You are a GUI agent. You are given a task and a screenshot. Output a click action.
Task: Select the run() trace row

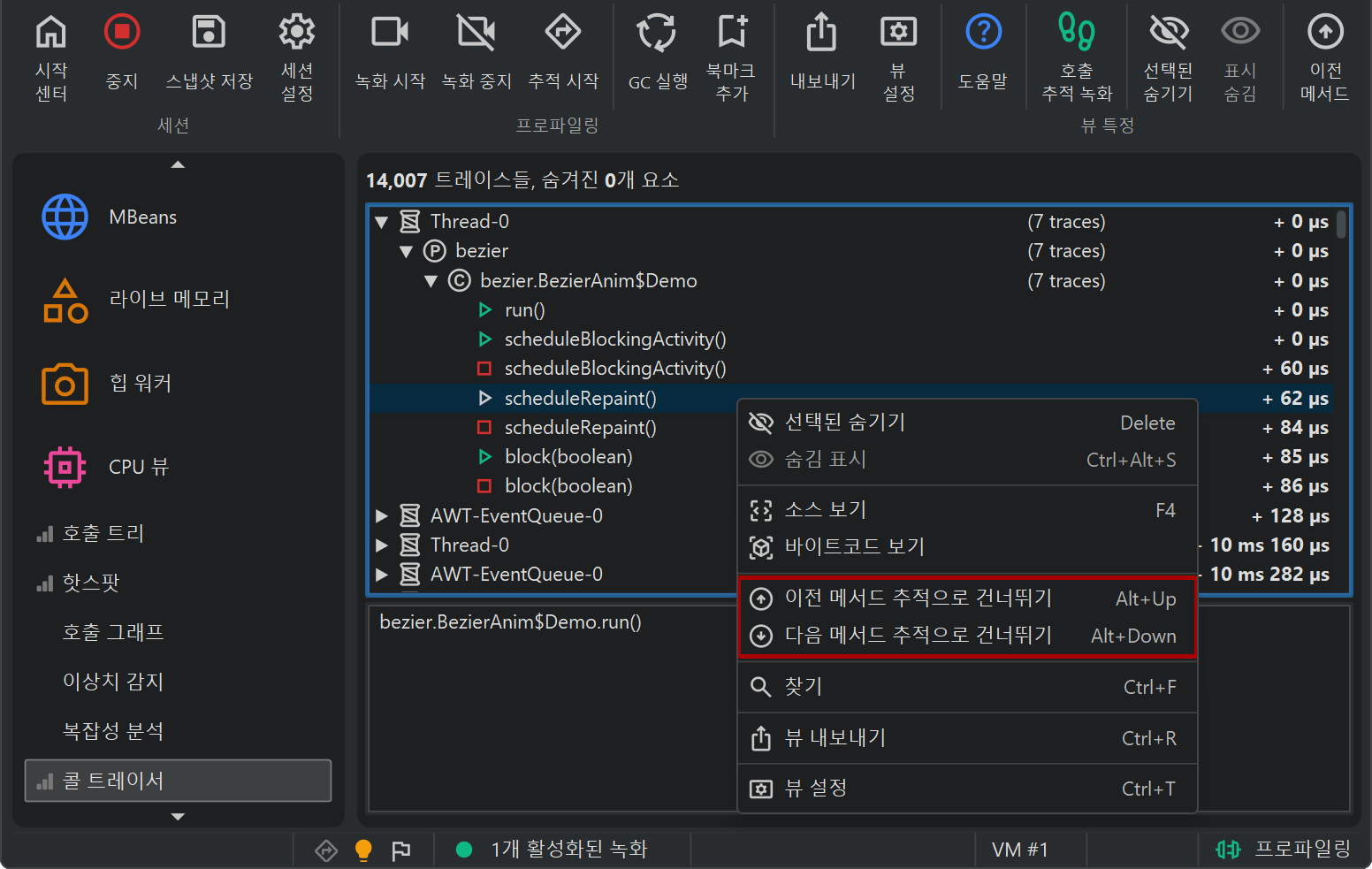pyautogui.click(x=851, y=310)
